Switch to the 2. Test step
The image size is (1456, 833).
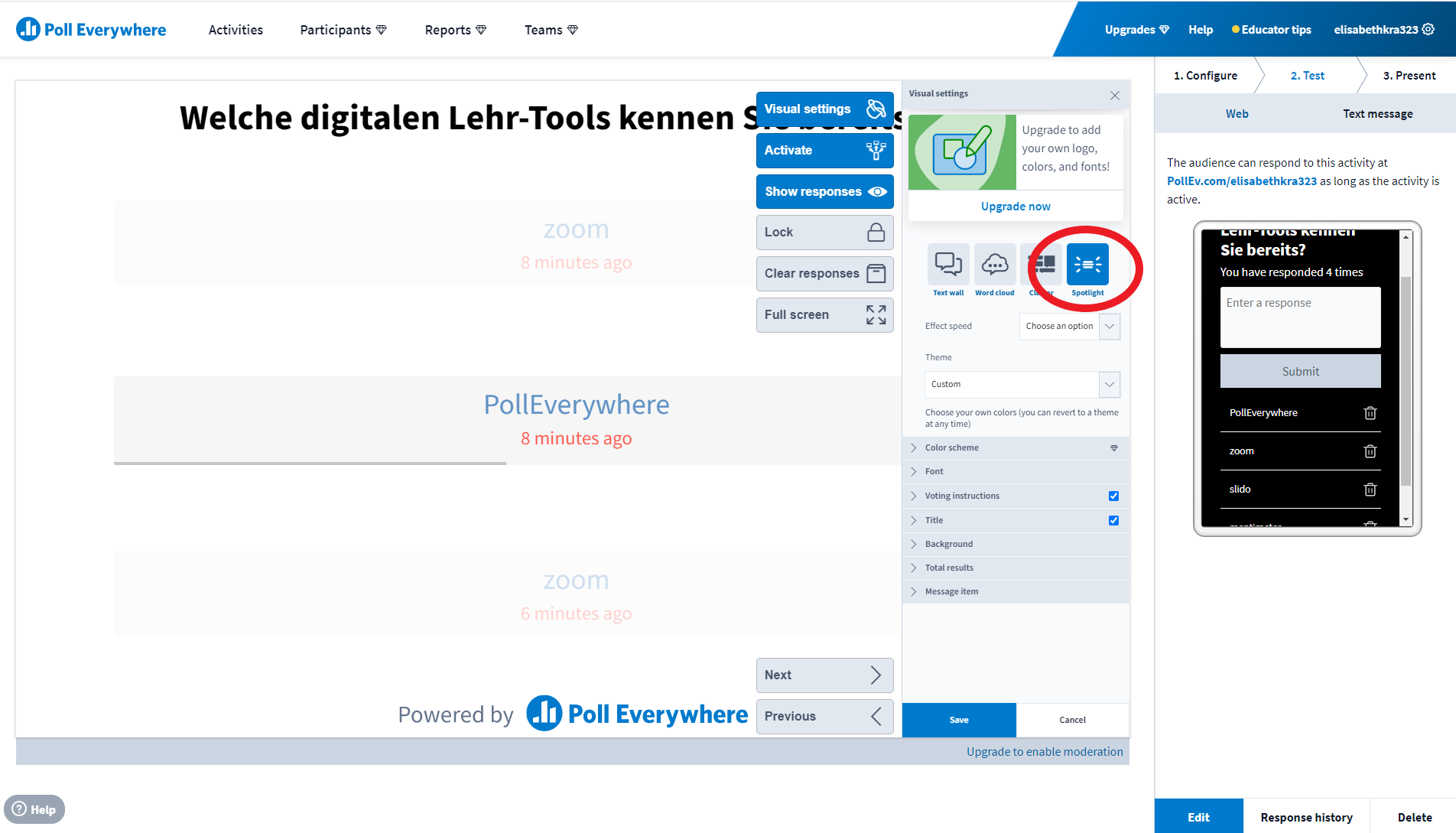pyautogui.click(x=1308, y=76)
